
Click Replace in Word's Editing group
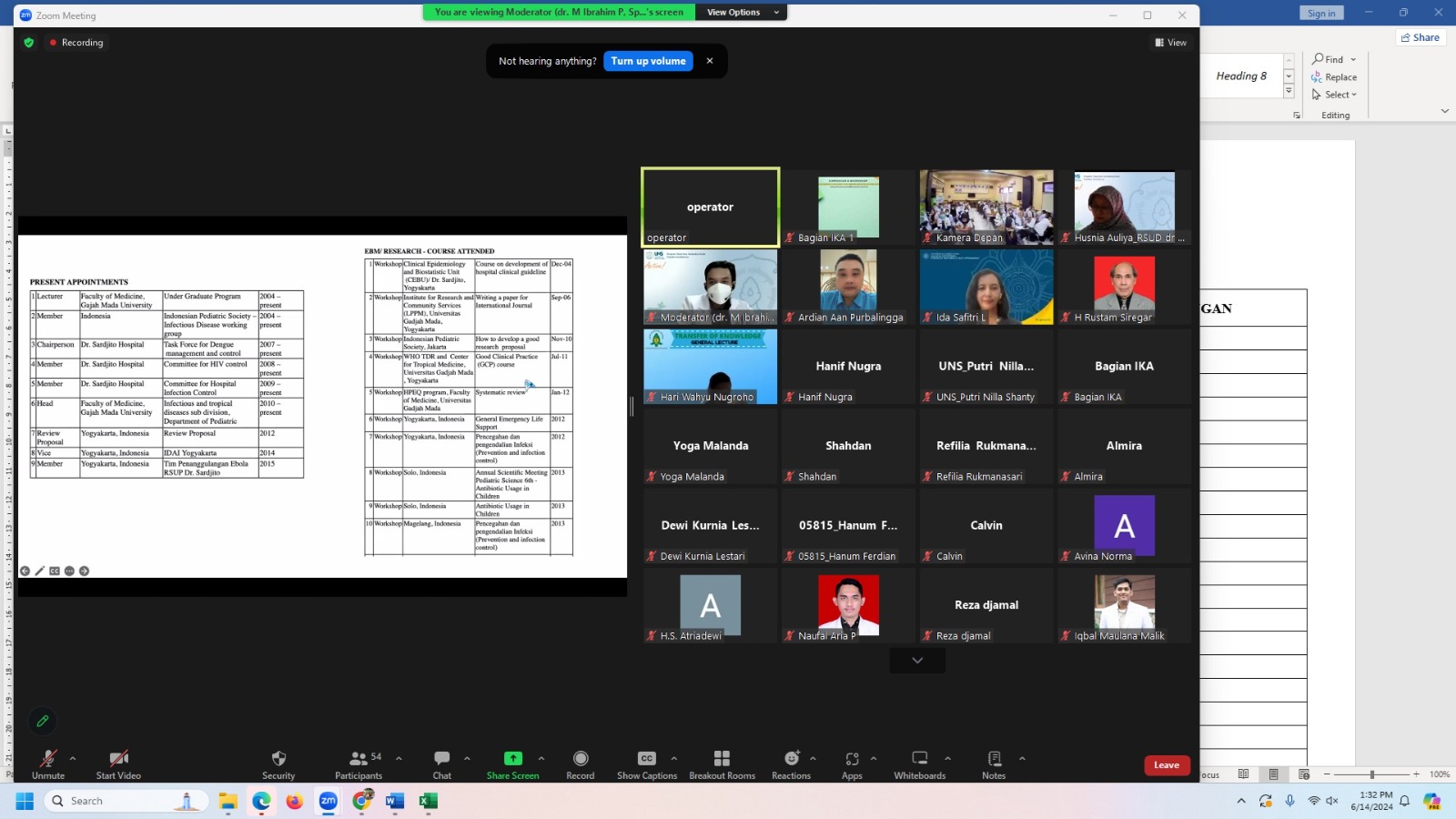coord(1334,77)
